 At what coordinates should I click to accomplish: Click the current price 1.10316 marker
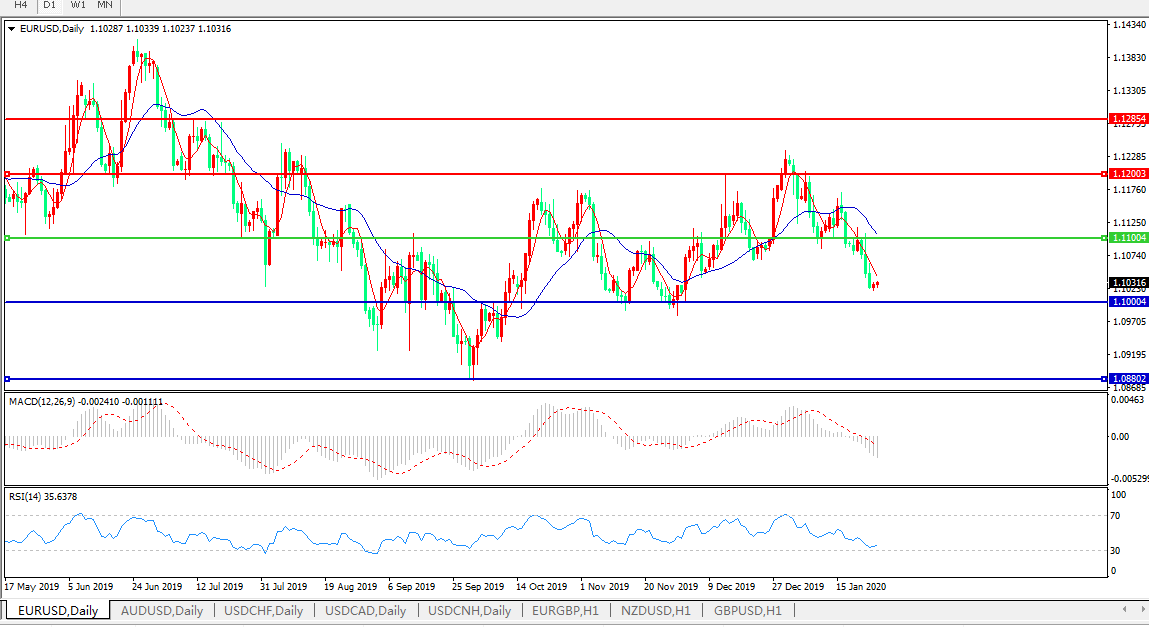coord(1129,282)
